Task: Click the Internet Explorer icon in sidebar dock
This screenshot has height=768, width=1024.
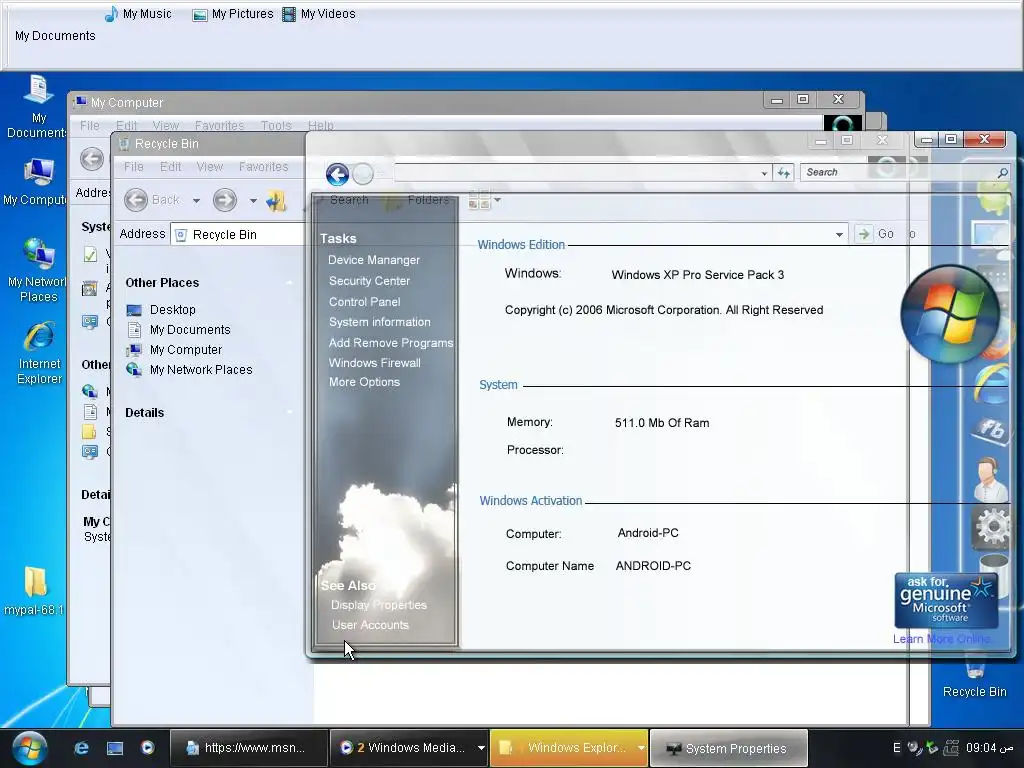Action: coord(991,384)
